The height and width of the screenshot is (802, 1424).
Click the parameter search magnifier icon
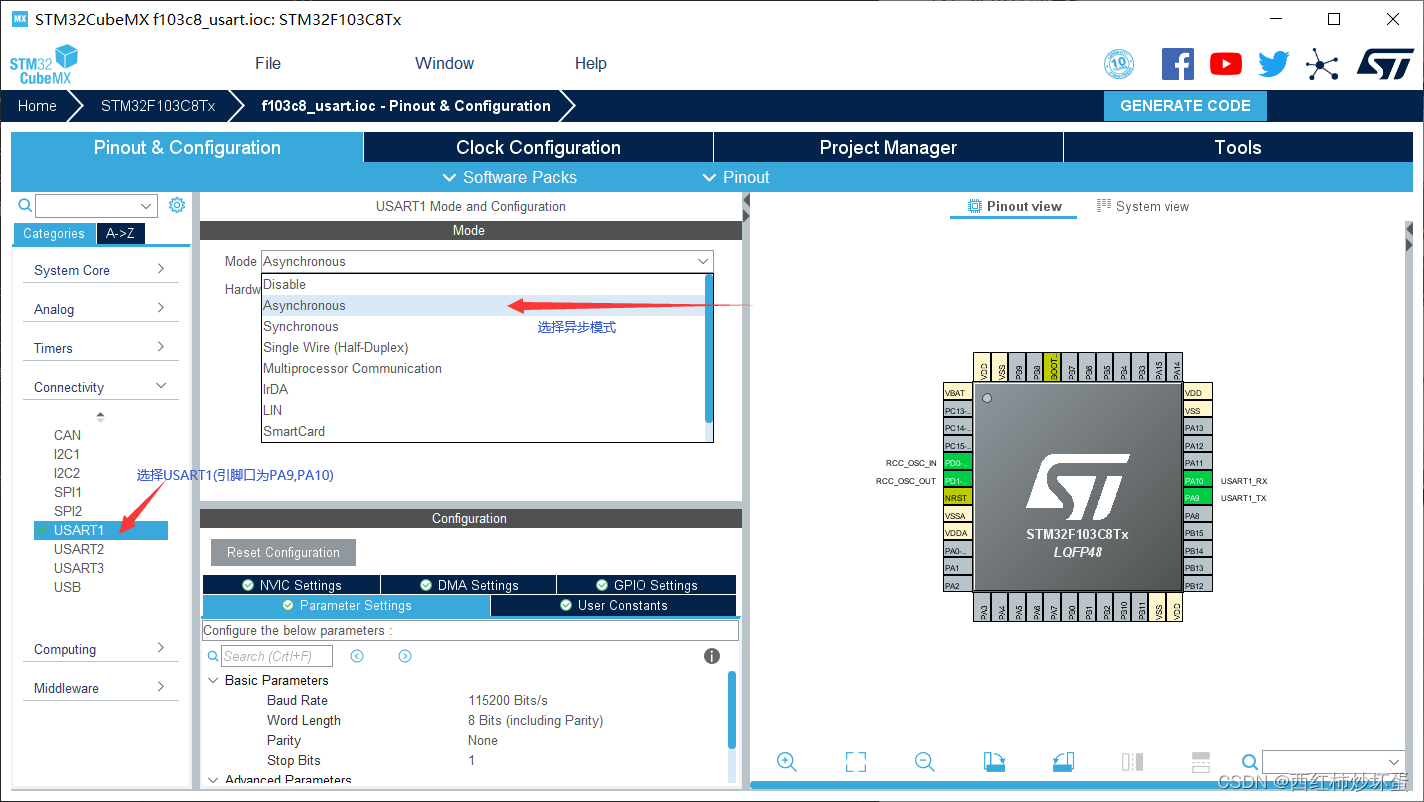pos(213,657)
